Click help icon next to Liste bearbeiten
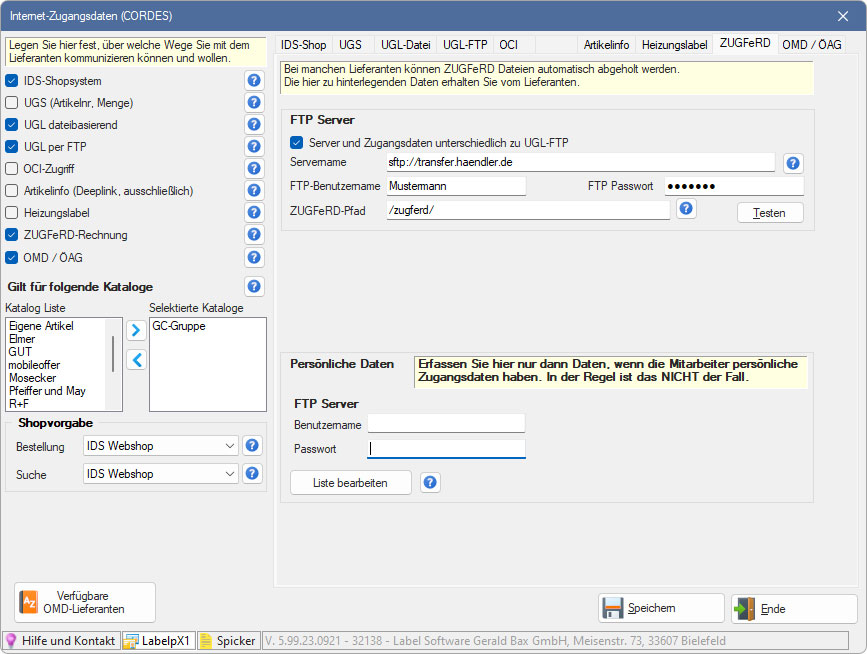Viewport: 867px width, 654px height. [430, 483]
